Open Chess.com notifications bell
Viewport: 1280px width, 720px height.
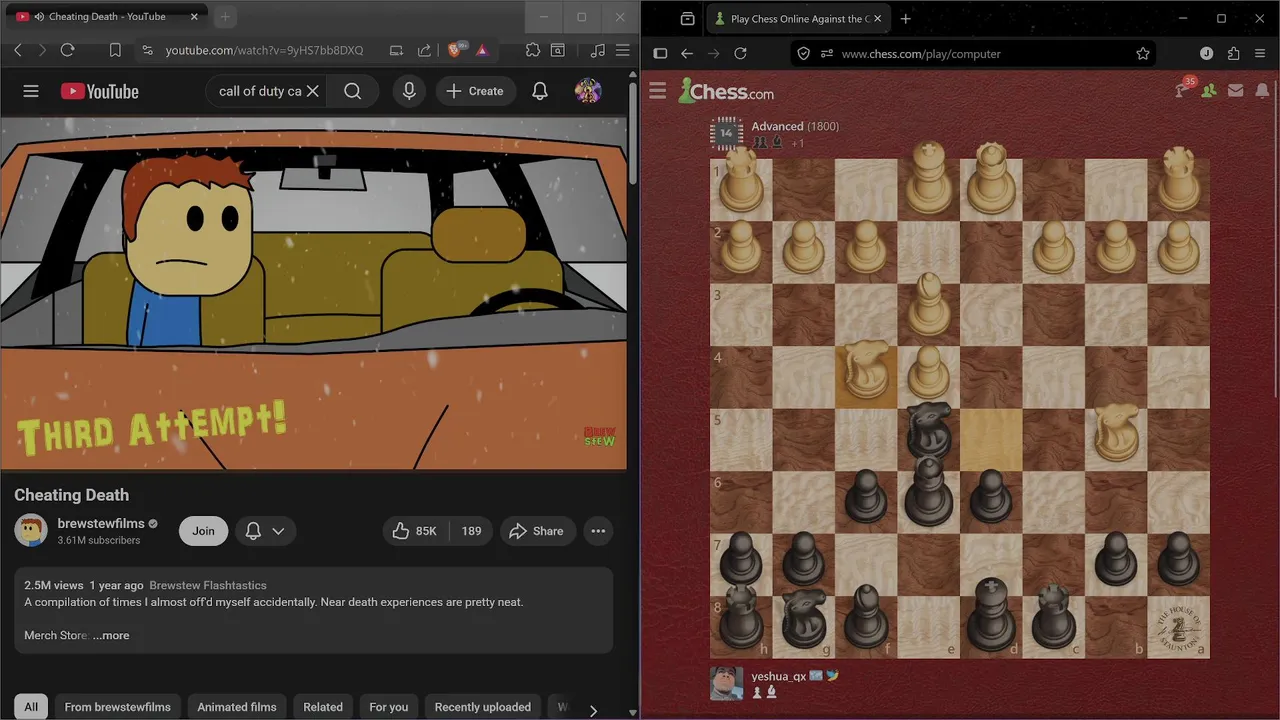pos(1261,91)
